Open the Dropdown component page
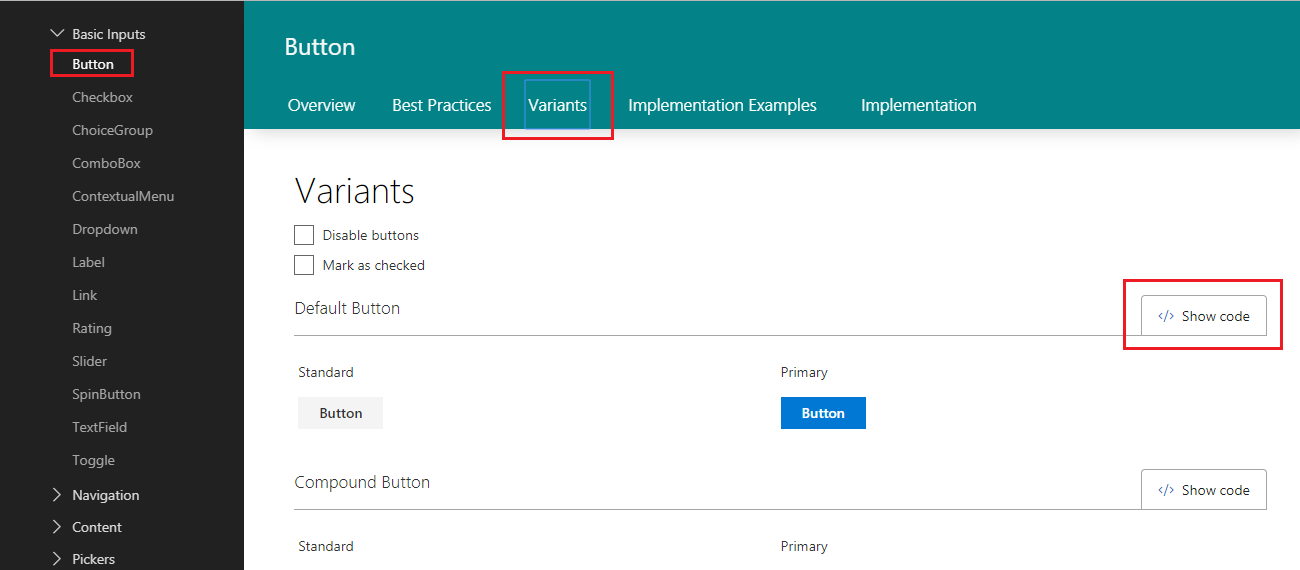1300x570 pixels. (105, 229)
